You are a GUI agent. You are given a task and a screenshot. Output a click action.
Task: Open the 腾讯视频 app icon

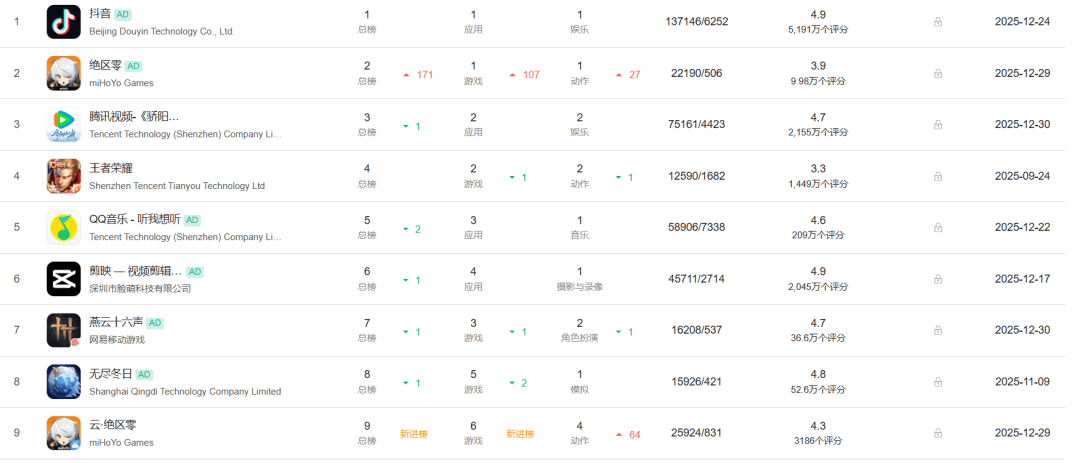pyautogui.click(x=63, y=125)
